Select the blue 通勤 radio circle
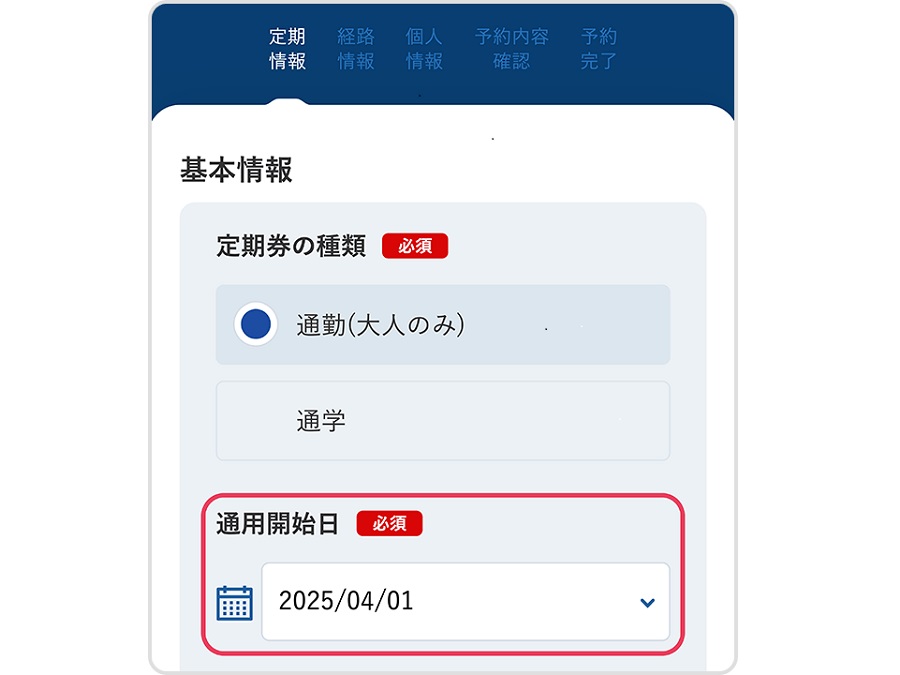The width and height of the screenshot is (900, 675). pyautogui.click(x=255, y=324)
